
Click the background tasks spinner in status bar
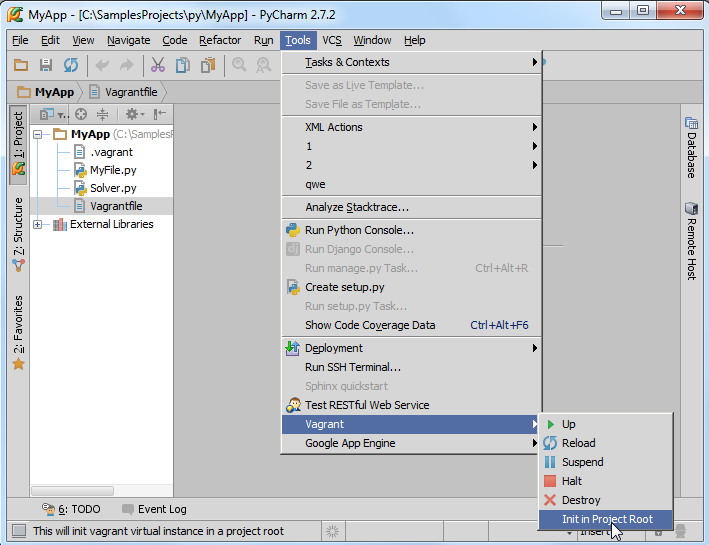pyautogui.click(x=332, y=531)
